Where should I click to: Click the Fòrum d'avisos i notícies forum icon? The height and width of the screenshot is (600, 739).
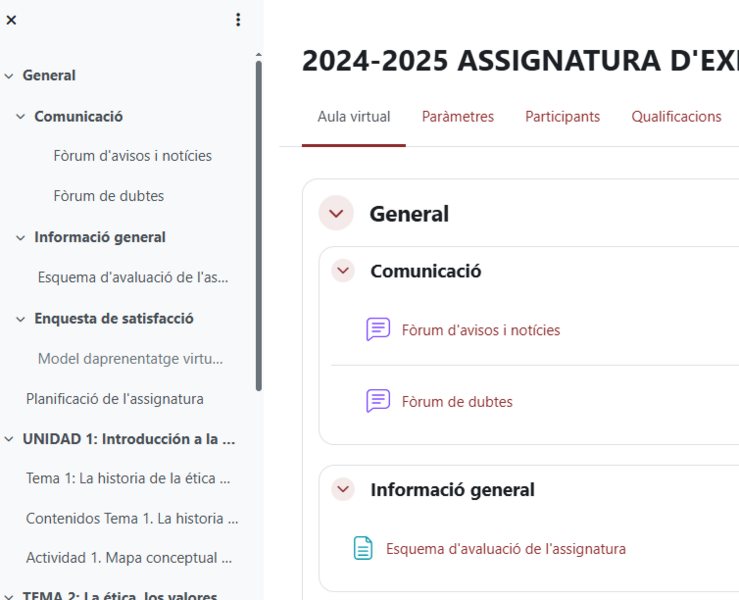click(378, 330)
